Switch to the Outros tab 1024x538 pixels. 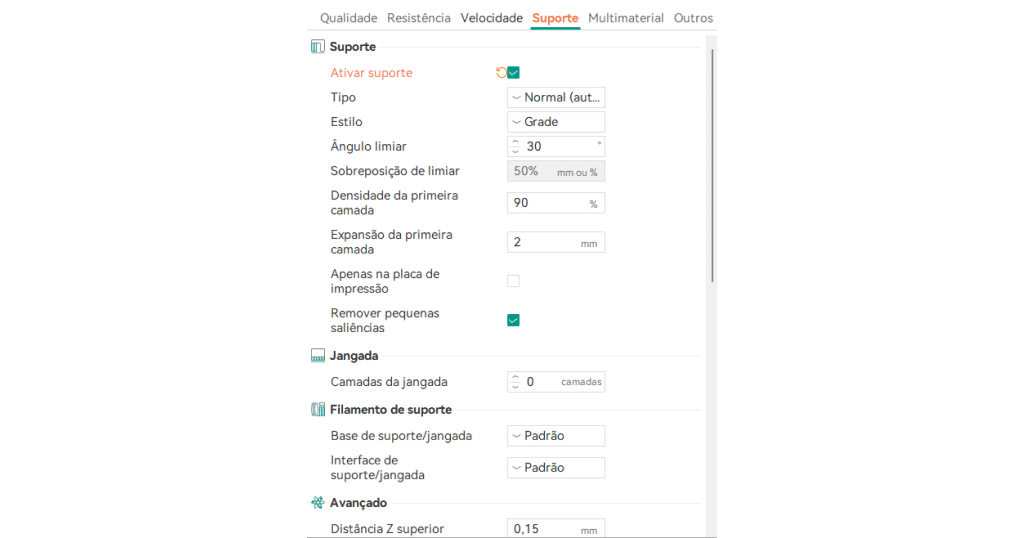(x=693, y=18)
